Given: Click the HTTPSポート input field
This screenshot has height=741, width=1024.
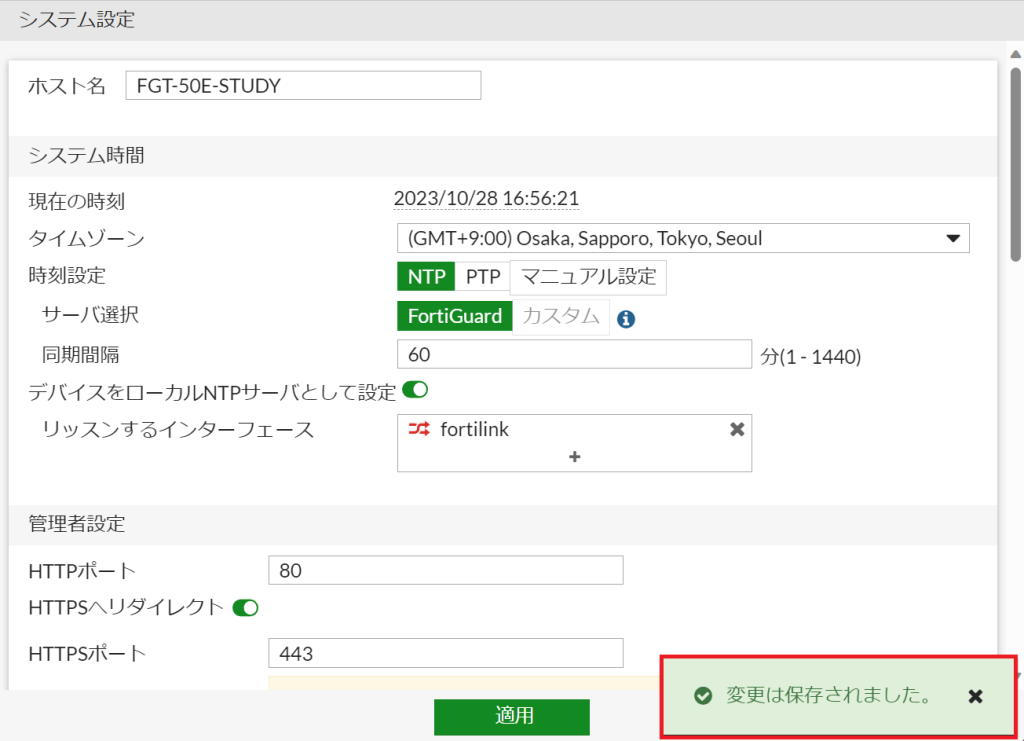Looking at the screenshot, I should 445,654.
